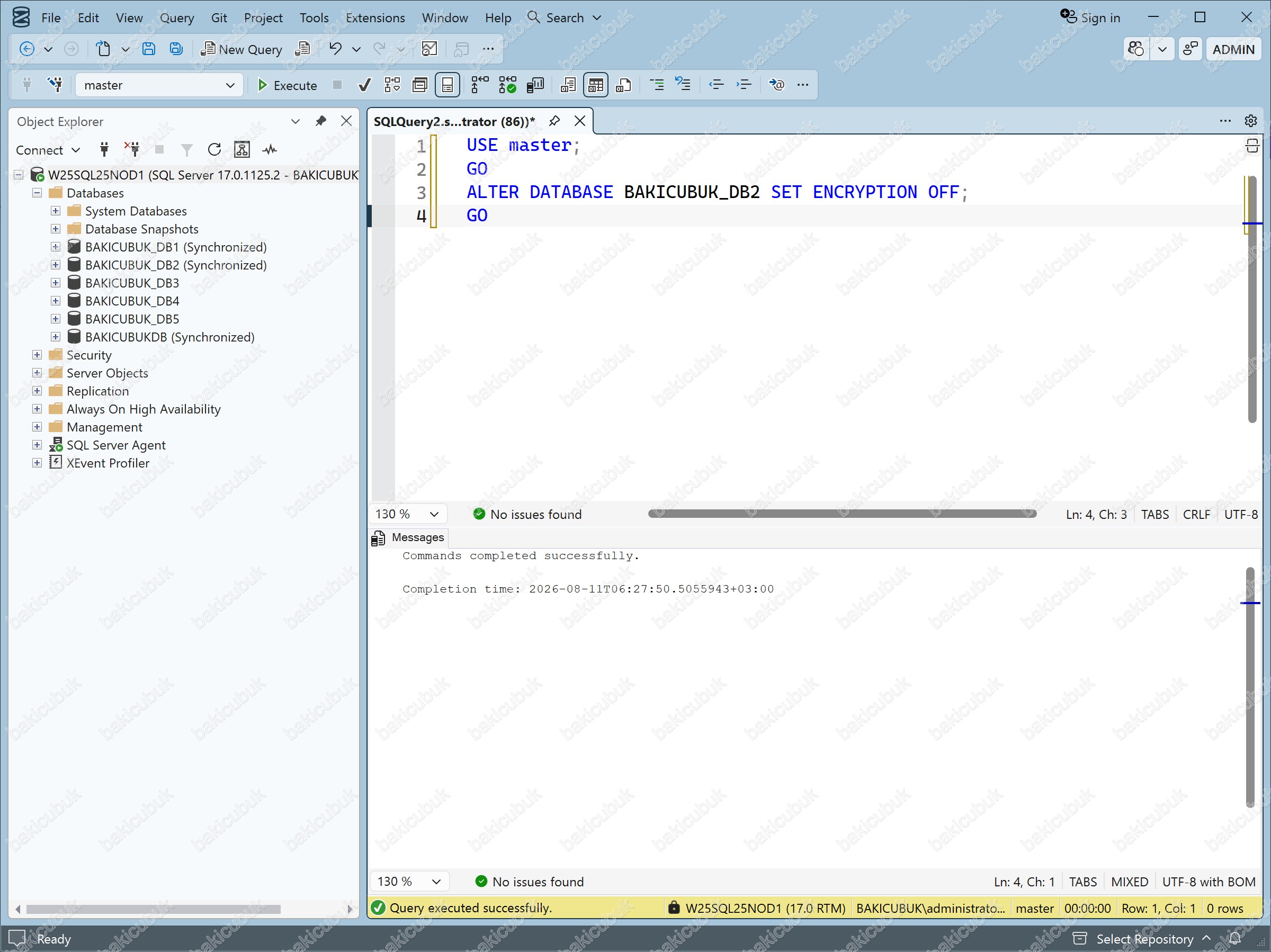Click the Decrease indent icon
The height and width of the screenshot is (952, 1271).
716,85
